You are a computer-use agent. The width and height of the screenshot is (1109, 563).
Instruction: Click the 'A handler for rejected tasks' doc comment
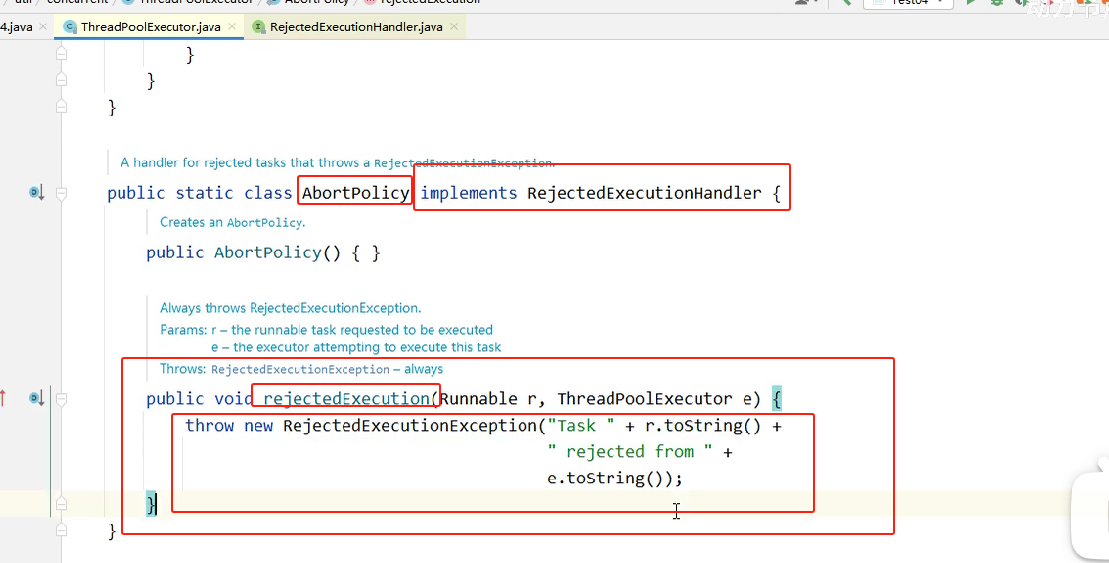pyautogui.click(x=337, y=163)
